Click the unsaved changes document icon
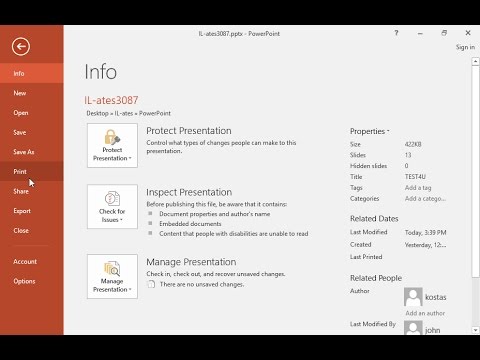This screenshot has height=360, width=480. pyautogui.click(x=151, y=284)
